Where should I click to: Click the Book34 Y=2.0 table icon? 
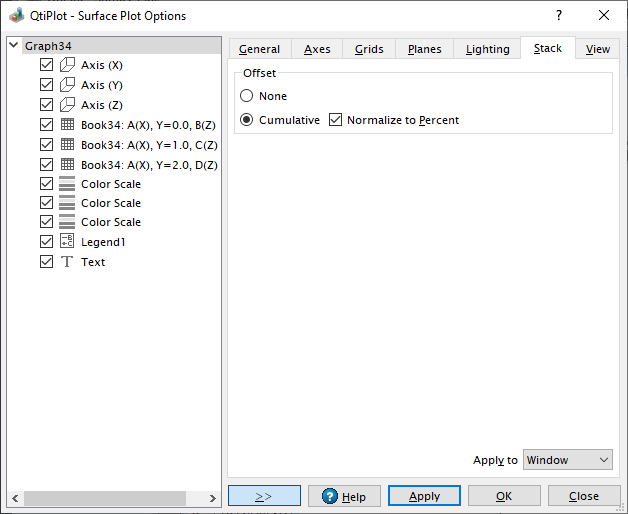pyautogui.click(x=67, y=164)
